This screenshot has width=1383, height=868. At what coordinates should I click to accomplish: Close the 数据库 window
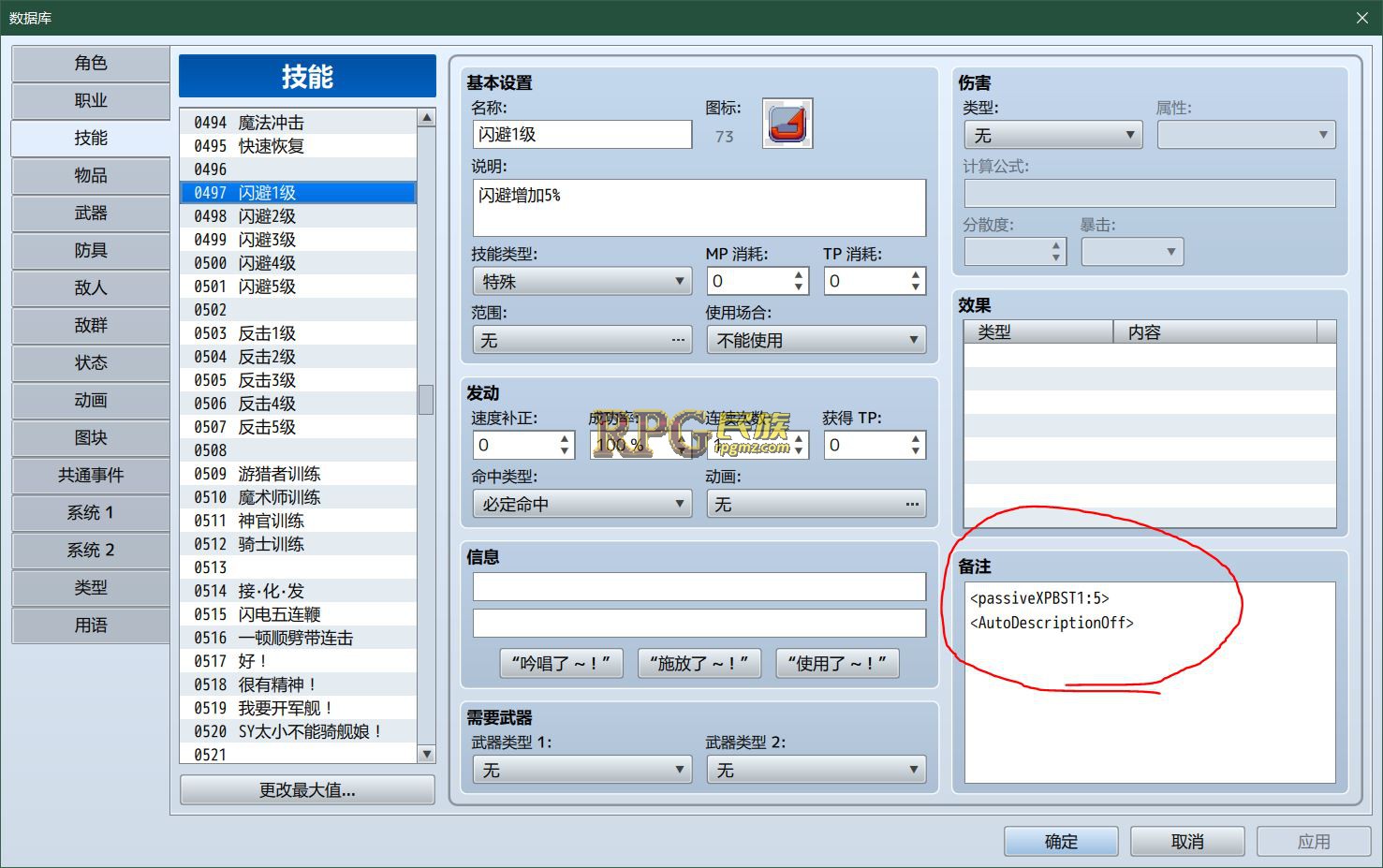(1362, 18)
